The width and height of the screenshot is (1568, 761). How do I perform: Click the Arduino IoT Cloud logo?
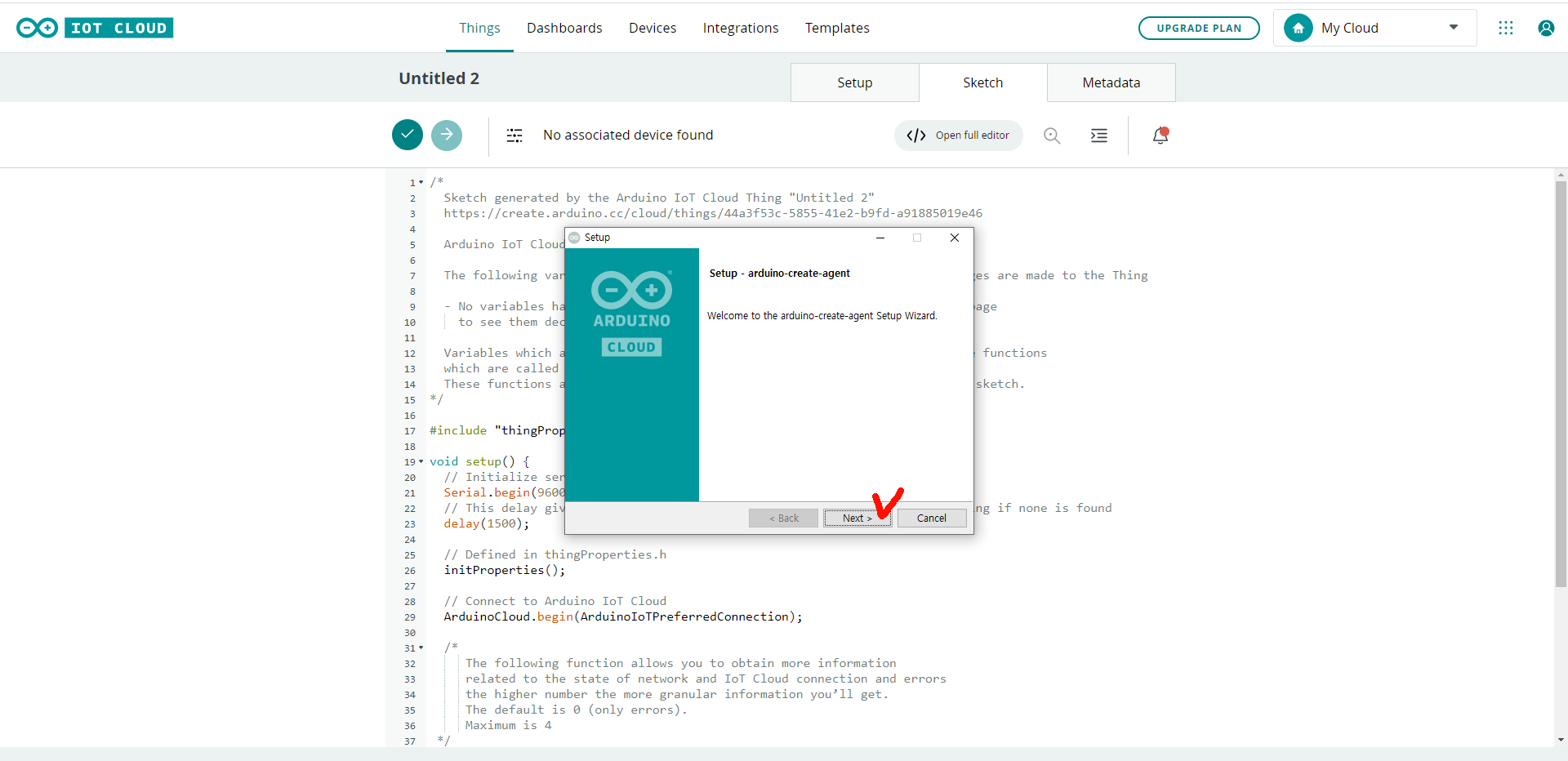click(95, 28)
